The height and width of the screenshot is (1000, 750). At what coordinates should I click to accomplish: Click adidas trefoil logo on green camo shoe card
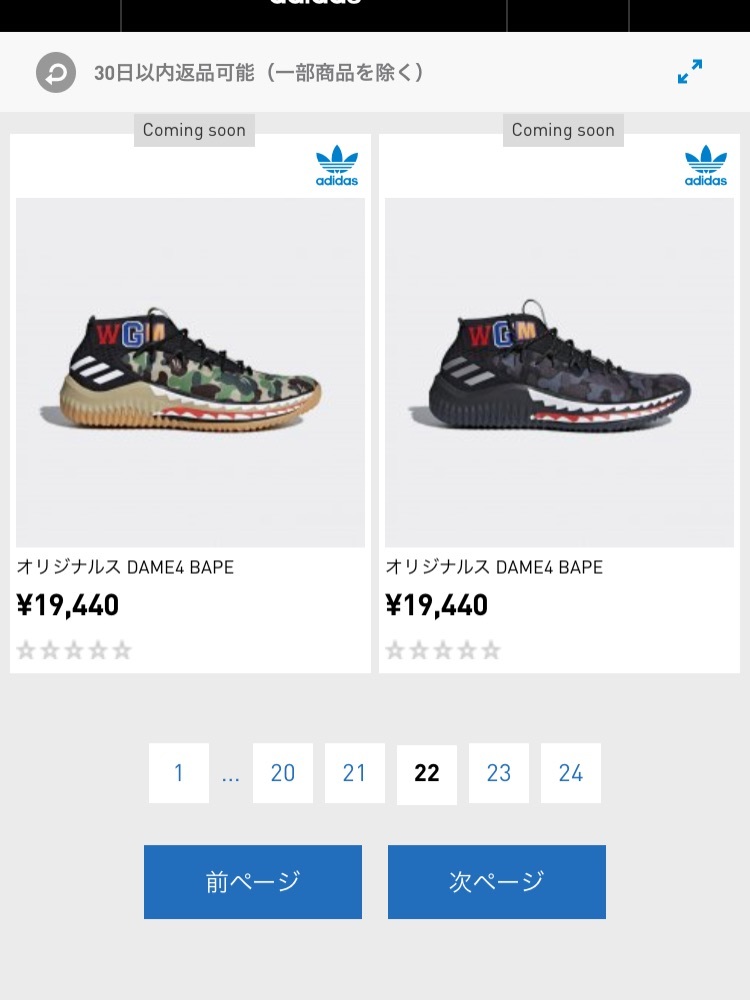pyautogui.click(x=337, y=166)
